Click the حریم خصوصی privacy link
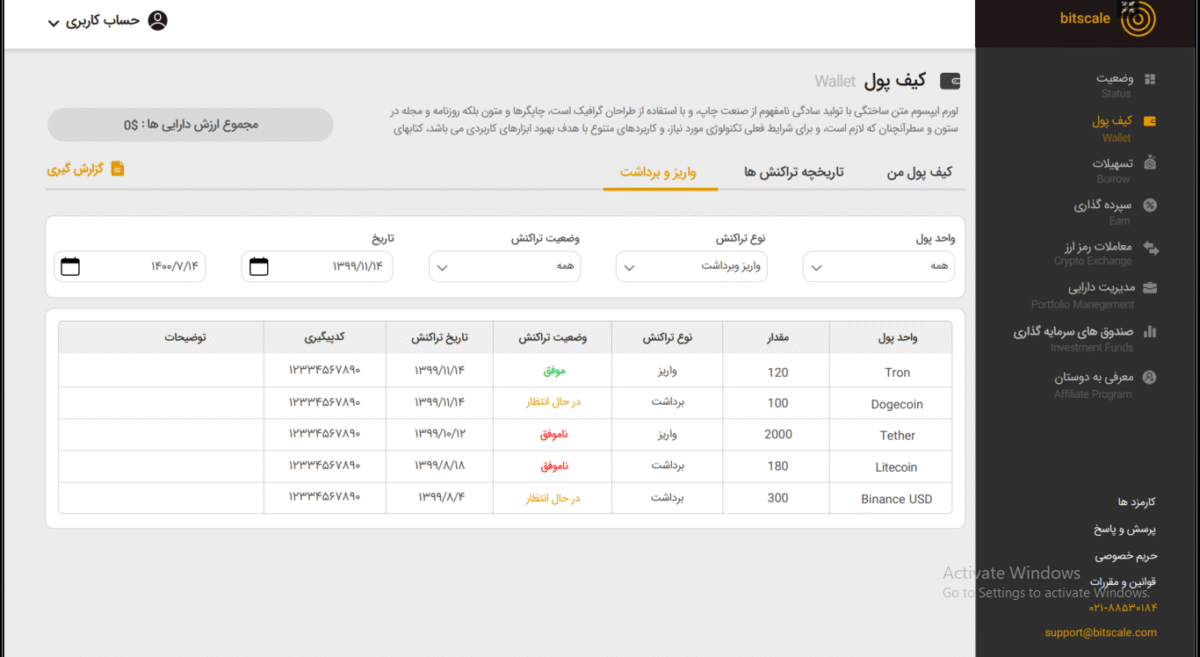This screenshot has height=657, width=1200. pyautogui.click(x=1125, y=555)
